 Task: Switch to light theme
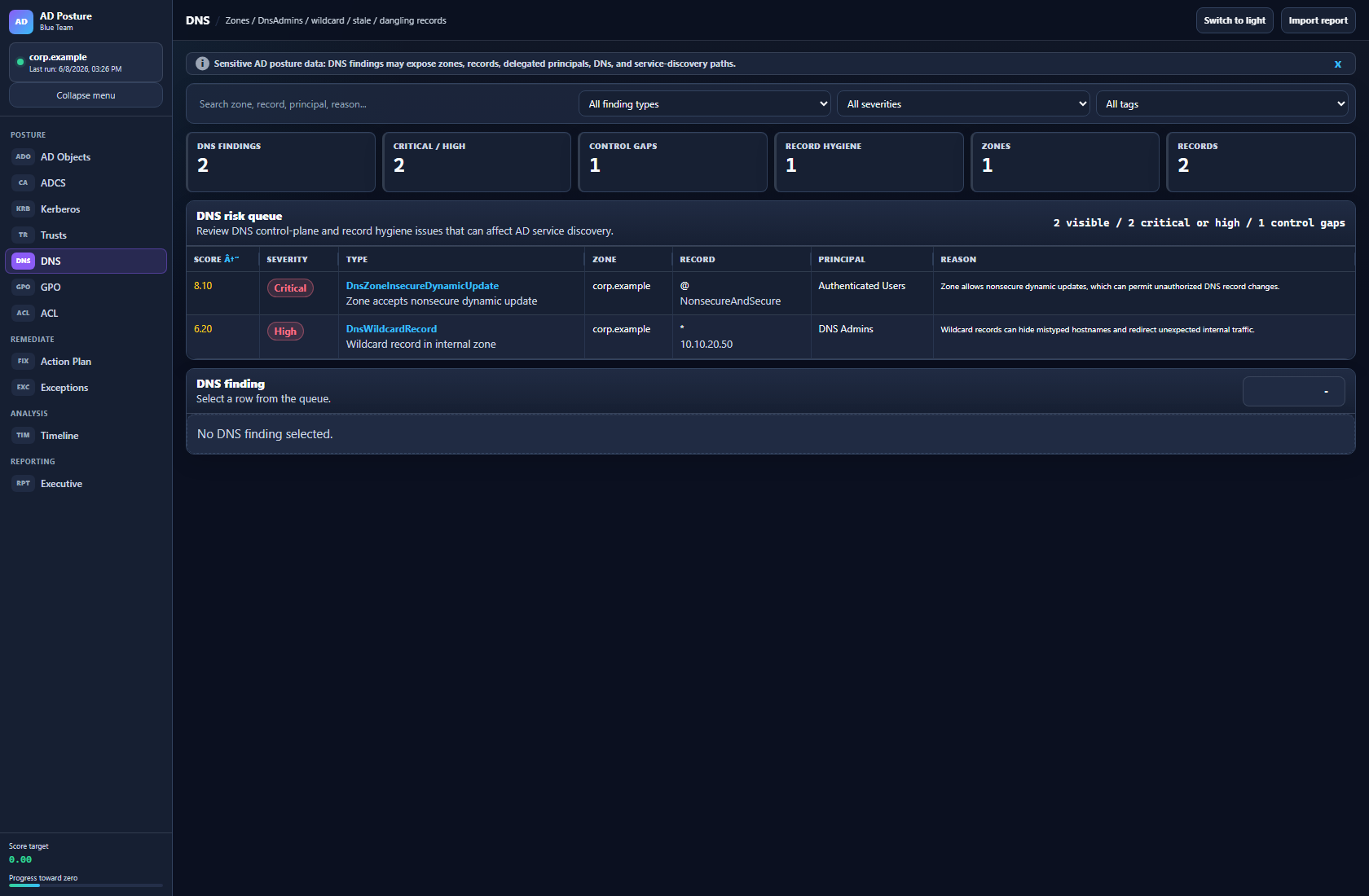click(1235, 20)
